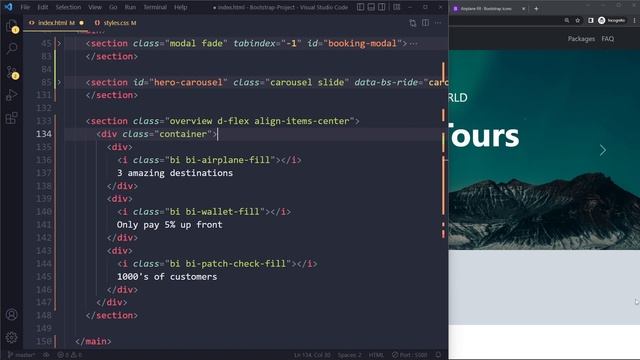Open the Extensions view
This screenshot has height=360, width=640.
click(11, 118)
